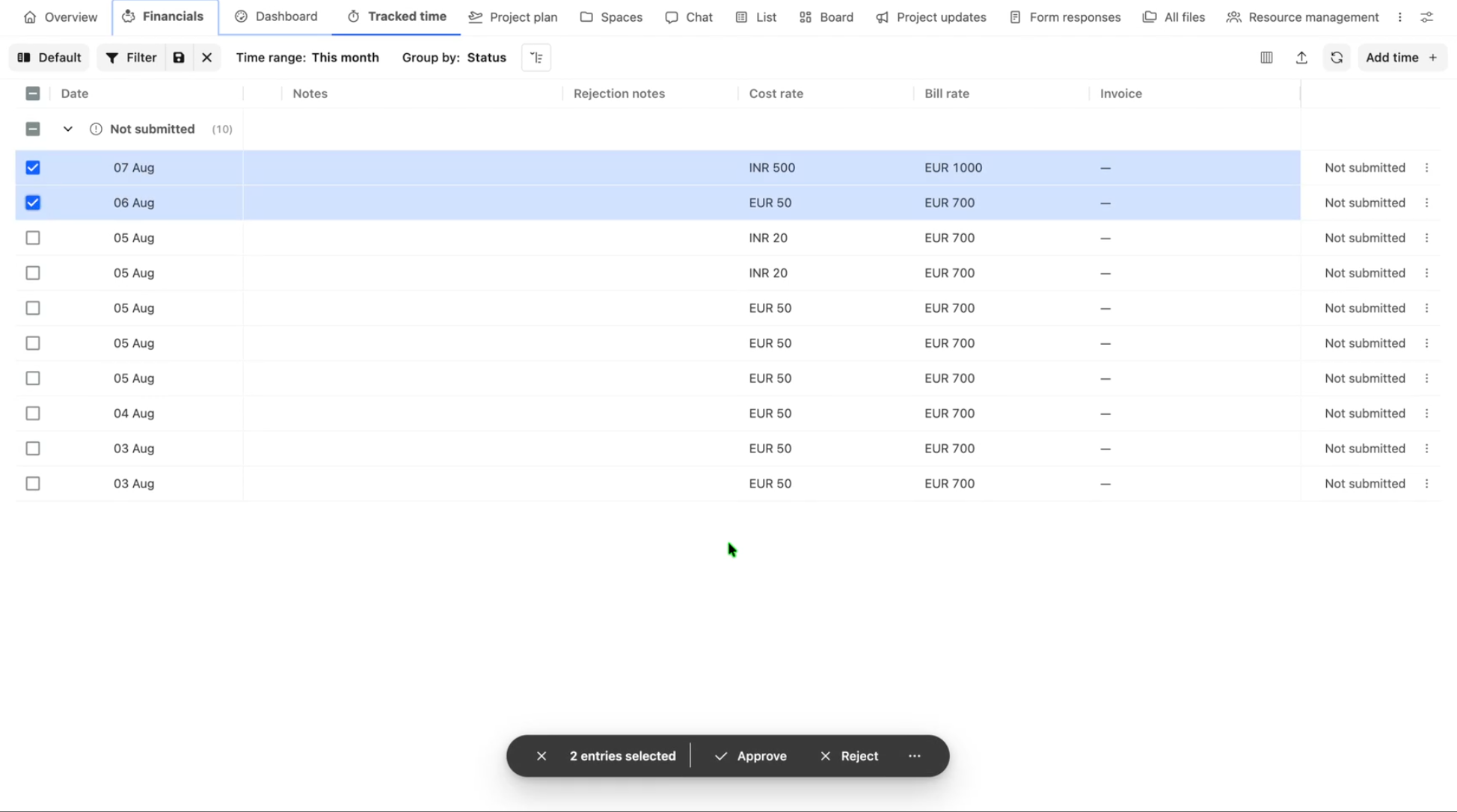This screenshot has height=812, width=1457.
Task: Open tab settings sliders icon
Action: click(x=1427, y=16)
